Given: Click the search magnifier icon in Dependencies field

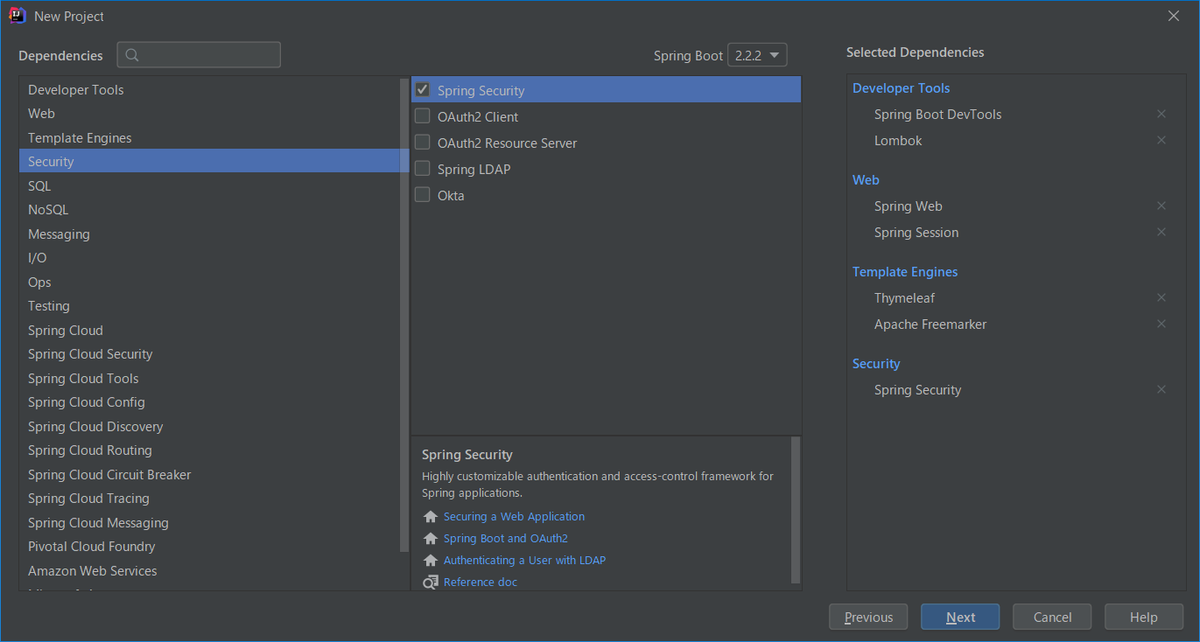Looking at the screenshot, I should click(x=133, y=55).
